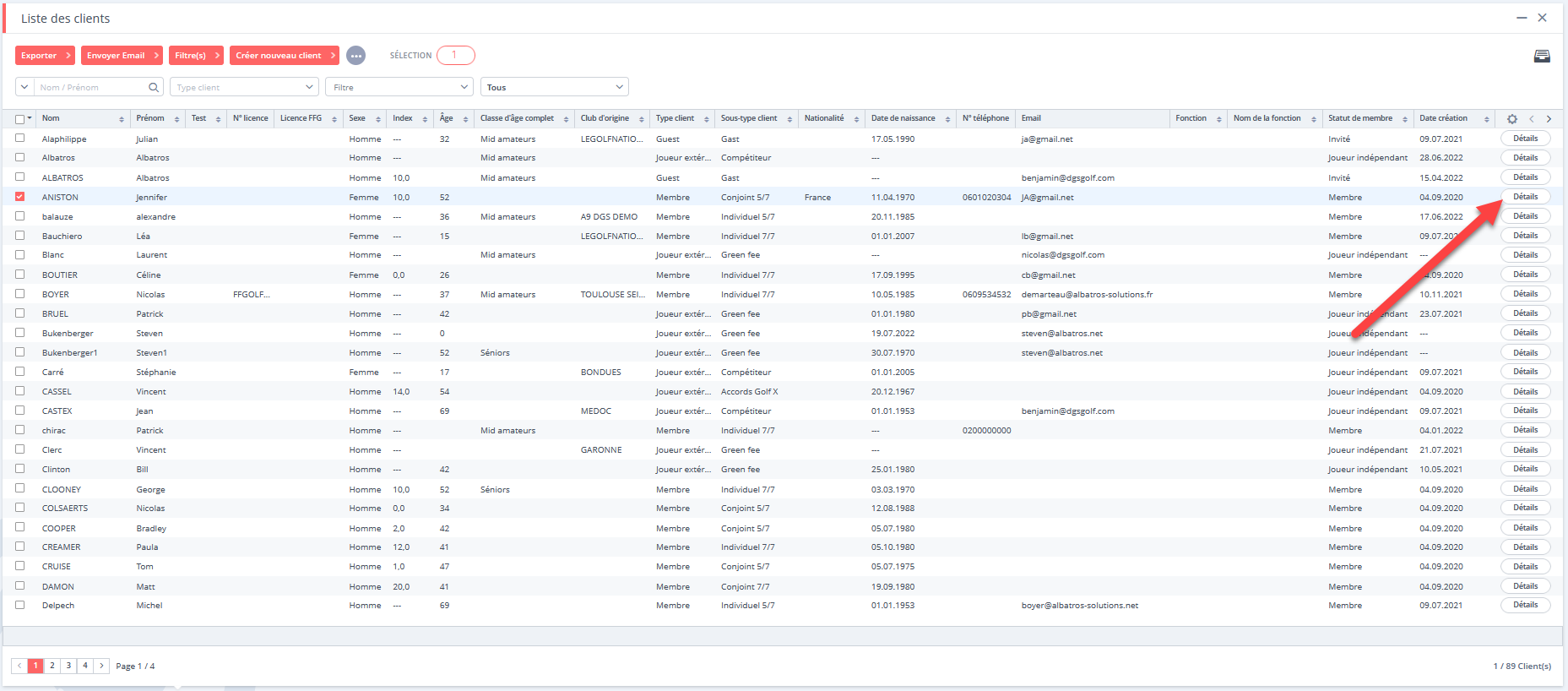Go to page 2

52,666
